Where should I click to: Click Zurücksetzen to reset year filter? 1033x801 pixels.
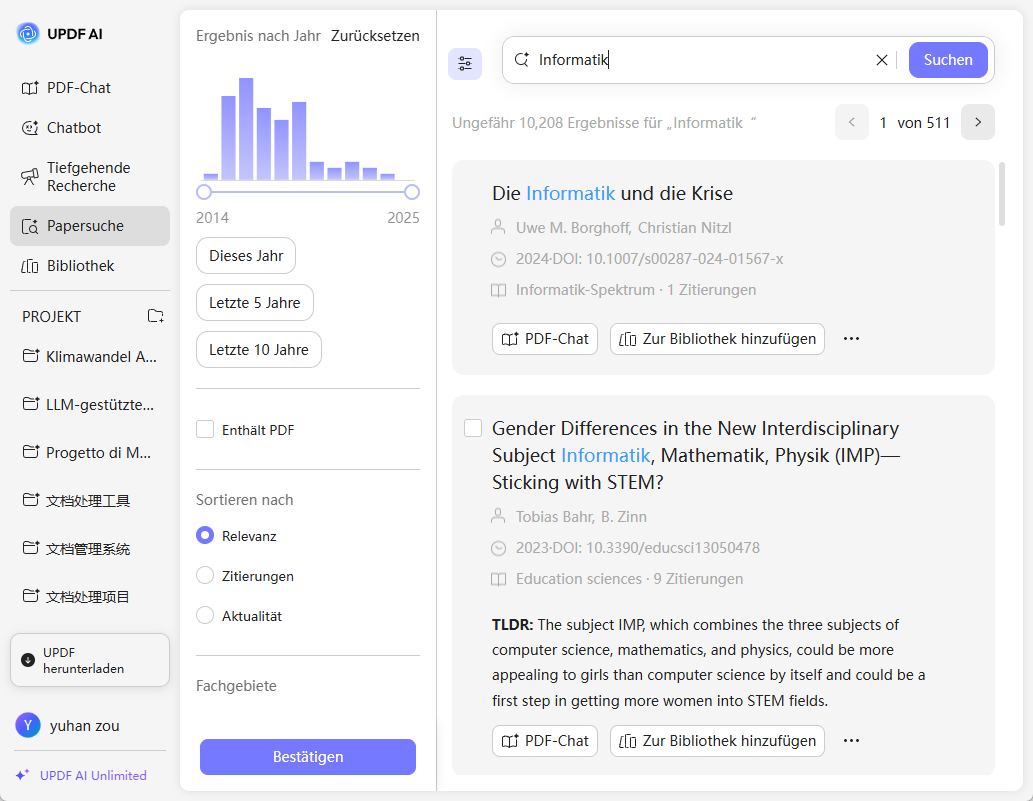pyautogui.click(x=375, y=36)
